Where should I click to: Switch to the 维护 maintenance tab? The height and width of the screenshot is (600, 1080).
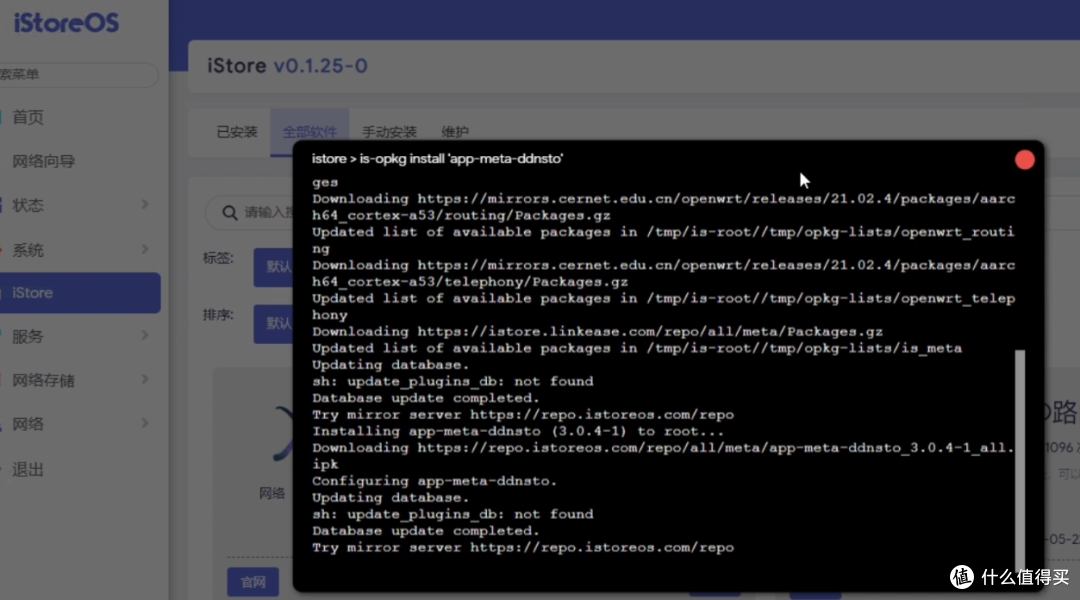pos(454,132)
